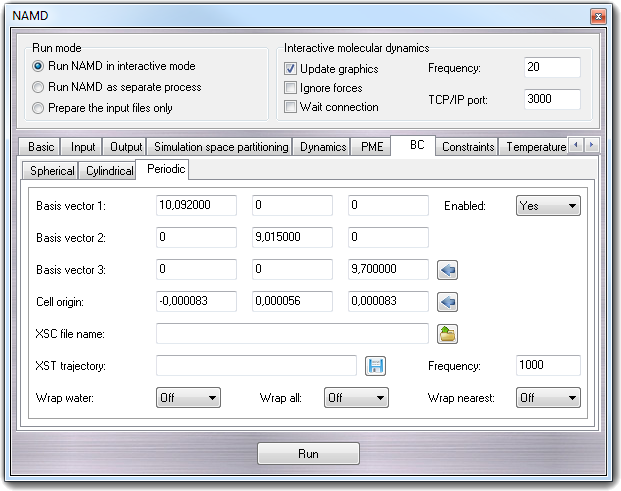The height and width of the screenshot is (491, 621).
Task: Enable the Ignore forces checkbox
Action: coord(290,88)
